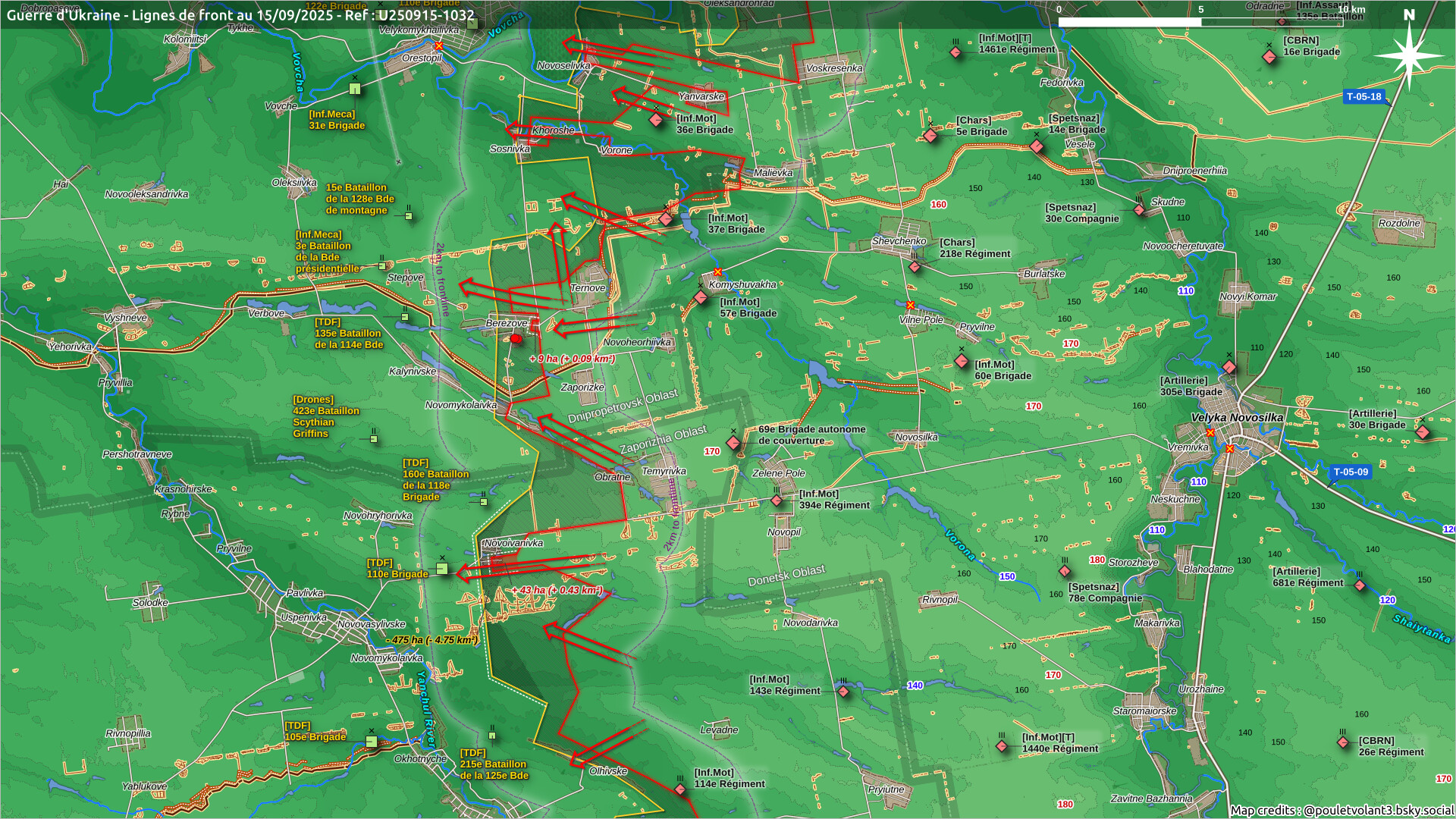The height and width of the screenshot is (819, 1456).
Task: Click the map title header text
Action: [240, 15]
